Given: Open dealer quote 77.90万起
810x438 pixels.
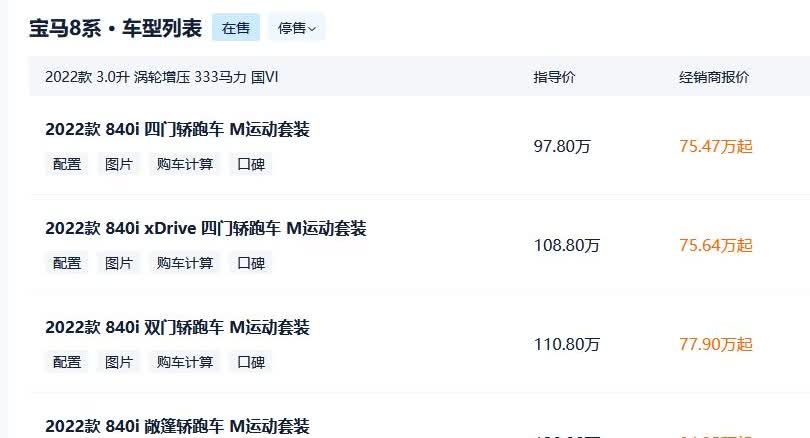Looking at the screenshot, I should tap(715, 345).
